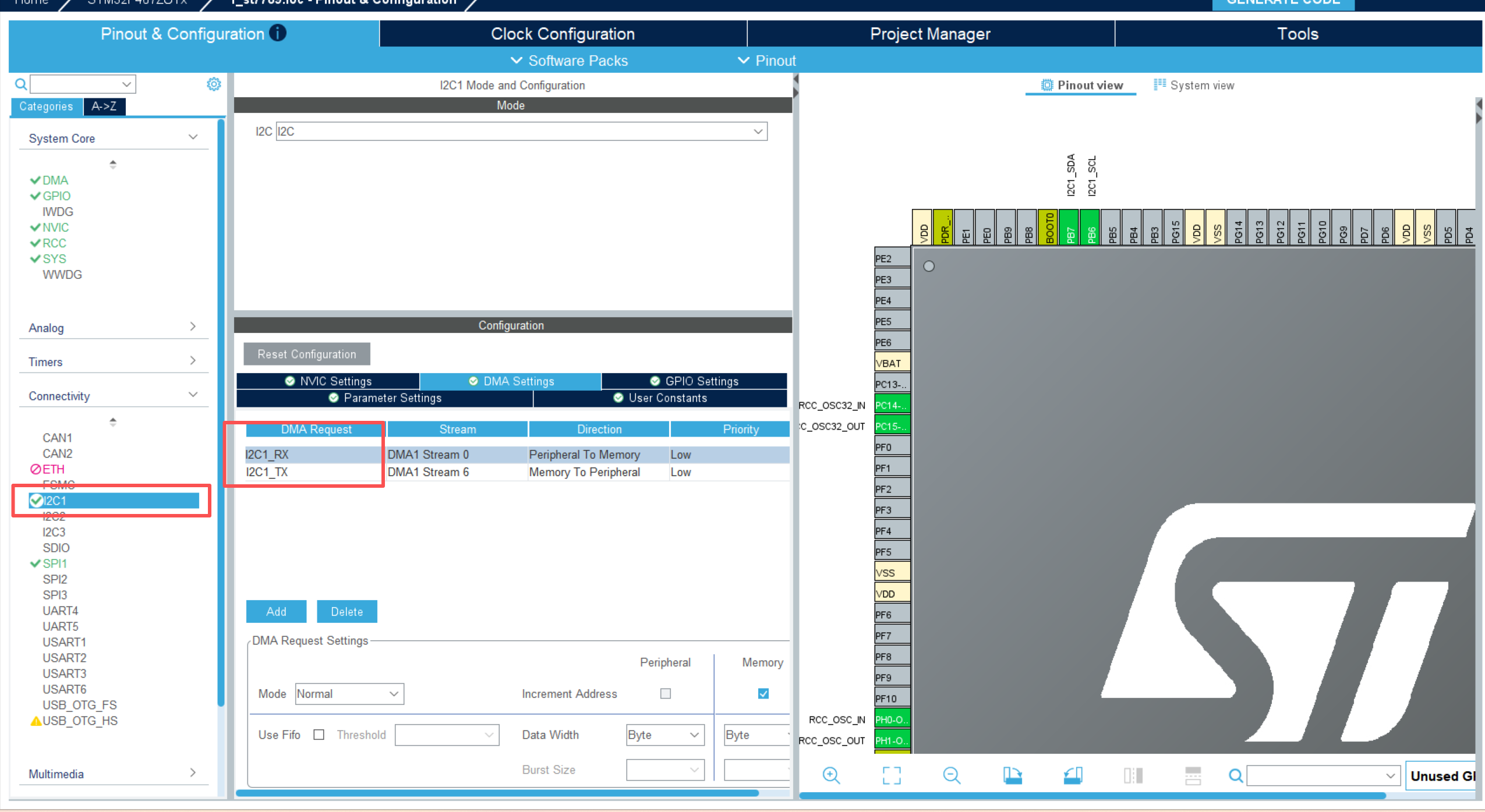Open the GPIO Settings tab
Viewport: 1485px width, 812px height.
694,381
